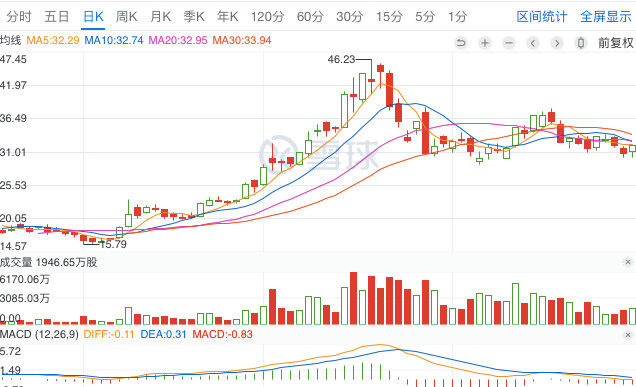Screen dimensions: 636x387
Task: Click the 15.79 low price marker
Action: [113, 244]
